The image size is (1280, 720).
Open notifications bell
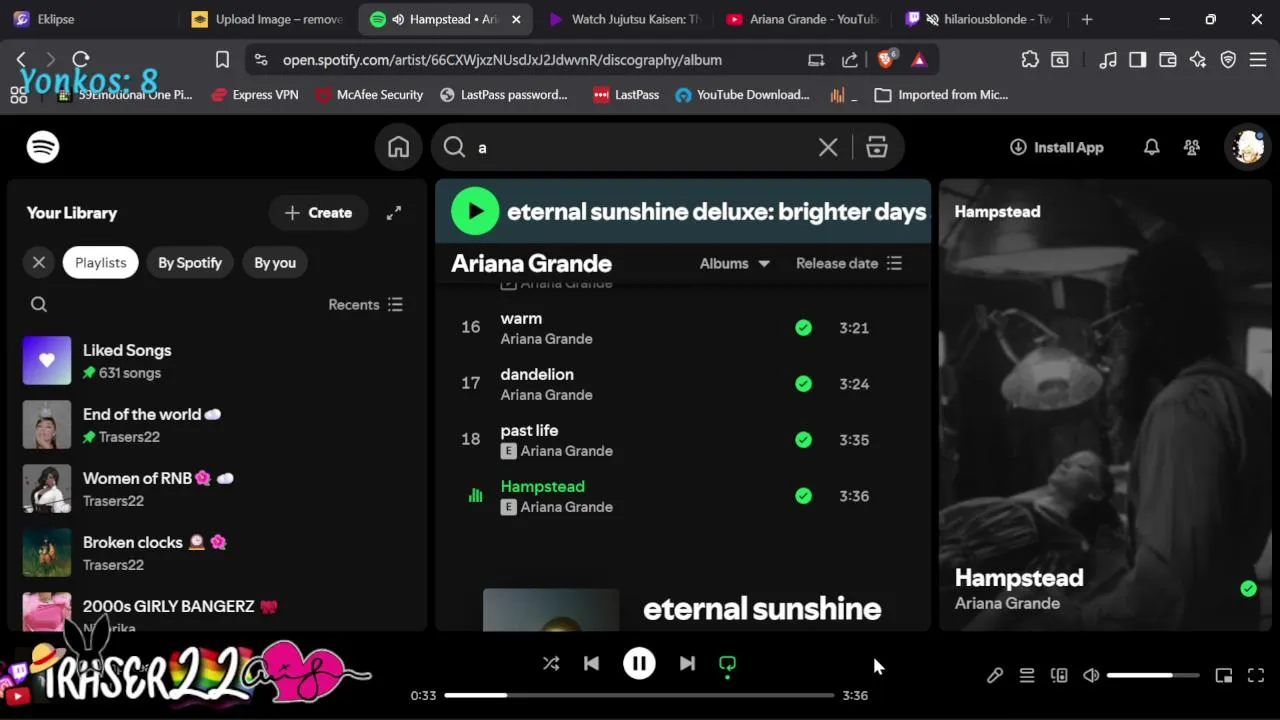coord(1152,147)
